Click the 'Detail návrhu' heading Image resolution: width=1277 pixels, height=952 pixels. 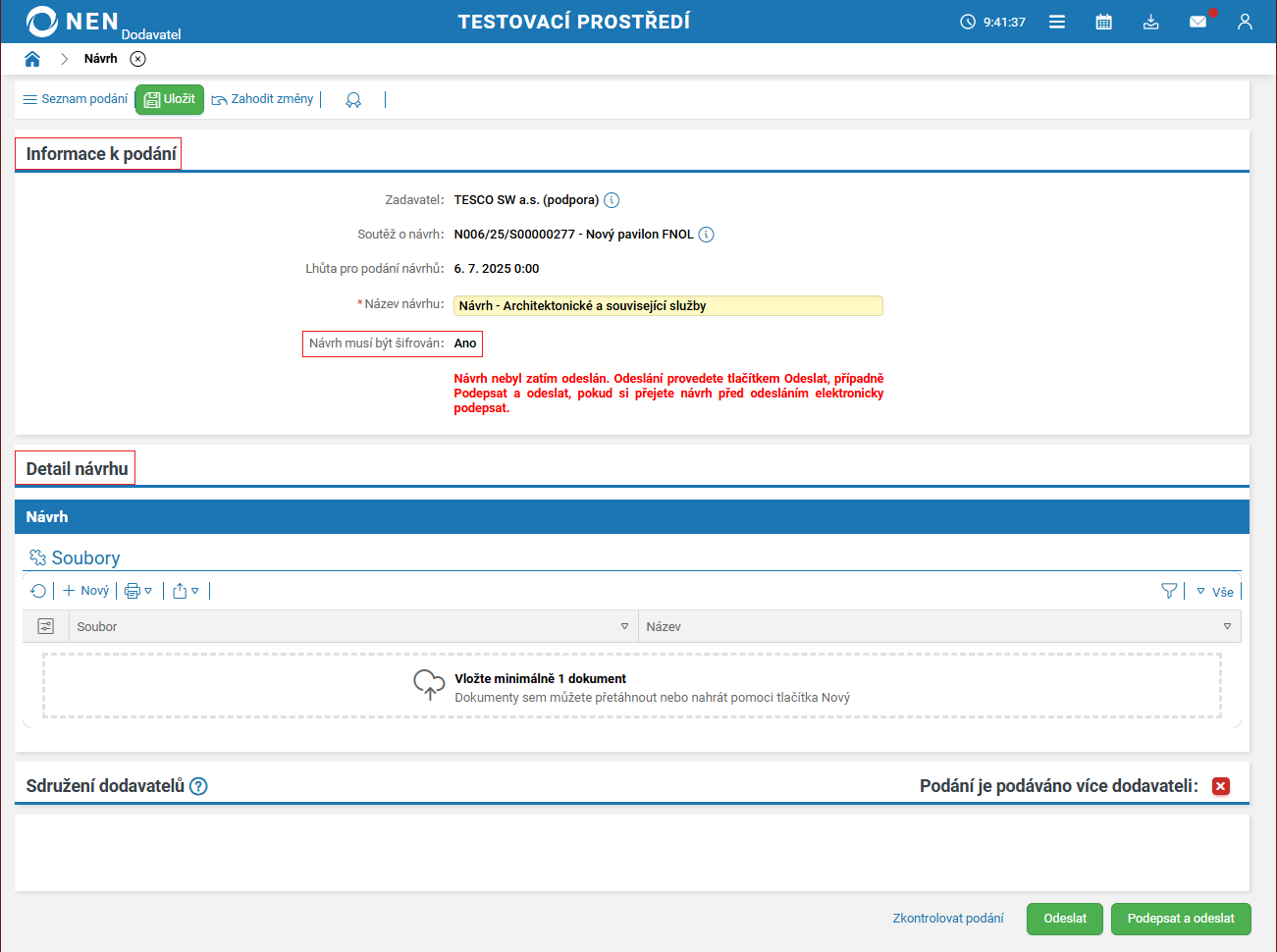(77, 469)
